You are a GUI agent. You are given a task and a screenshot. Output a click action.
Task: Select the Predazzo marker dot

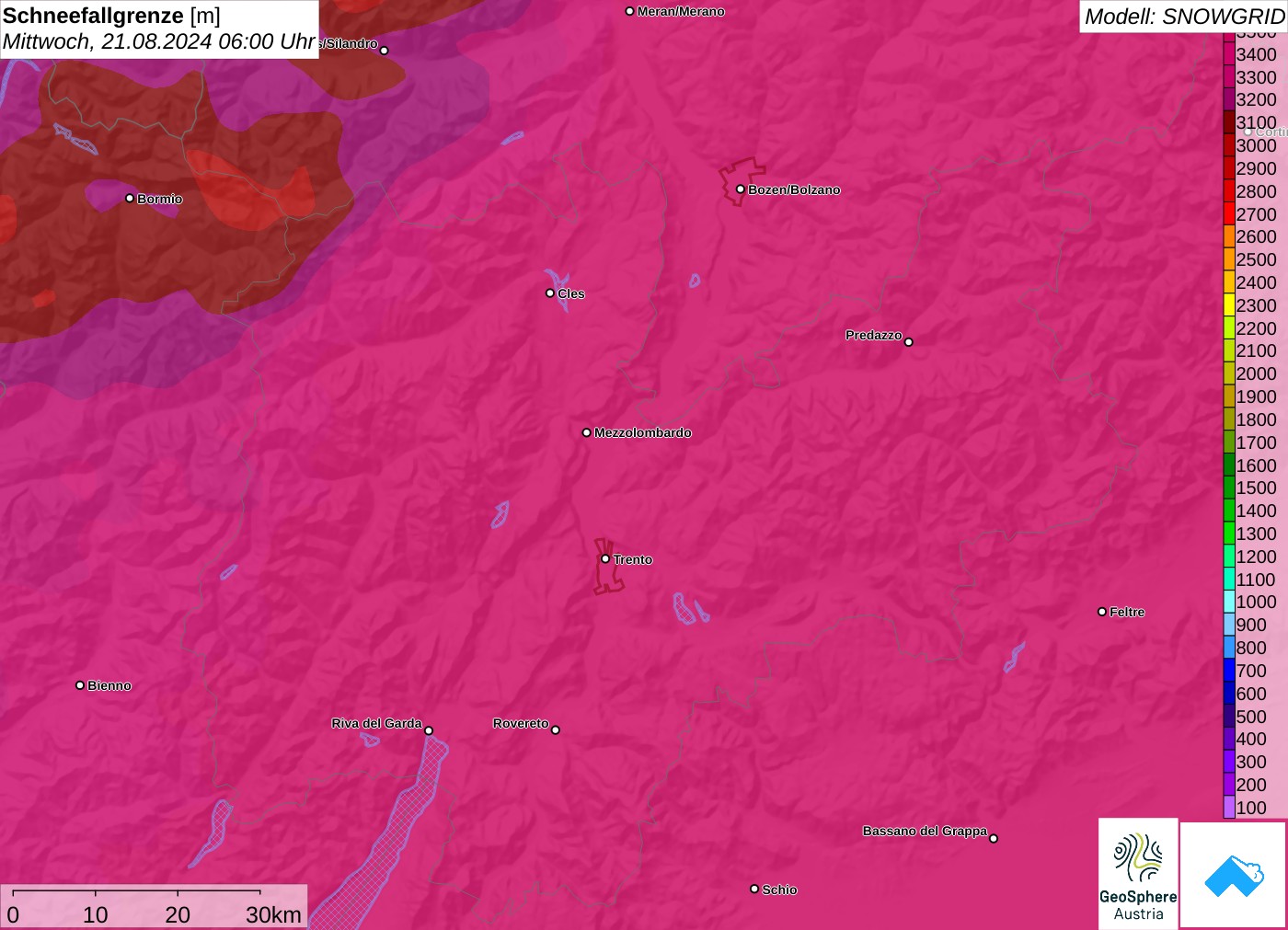pos(909,342)
